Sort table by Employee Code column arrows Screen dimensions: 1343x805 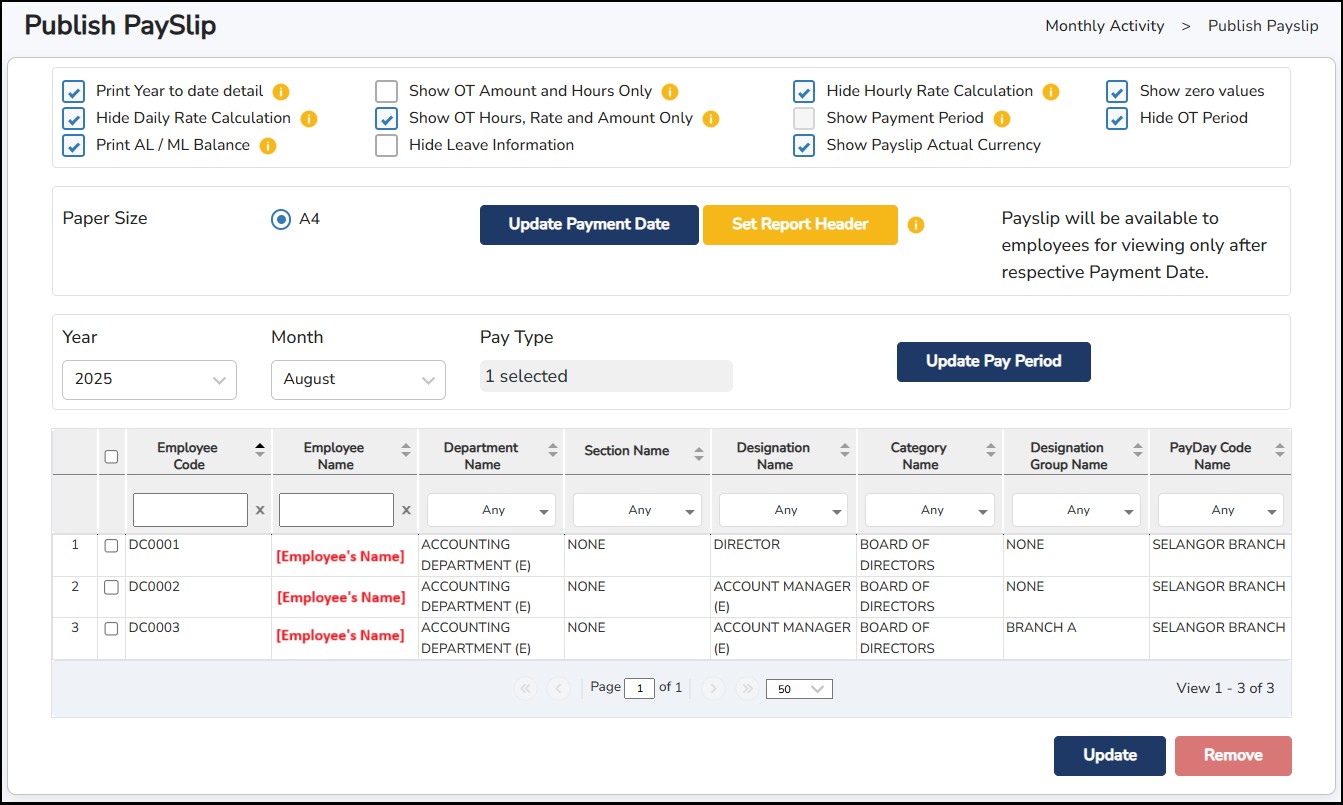[x=260, y=451]
